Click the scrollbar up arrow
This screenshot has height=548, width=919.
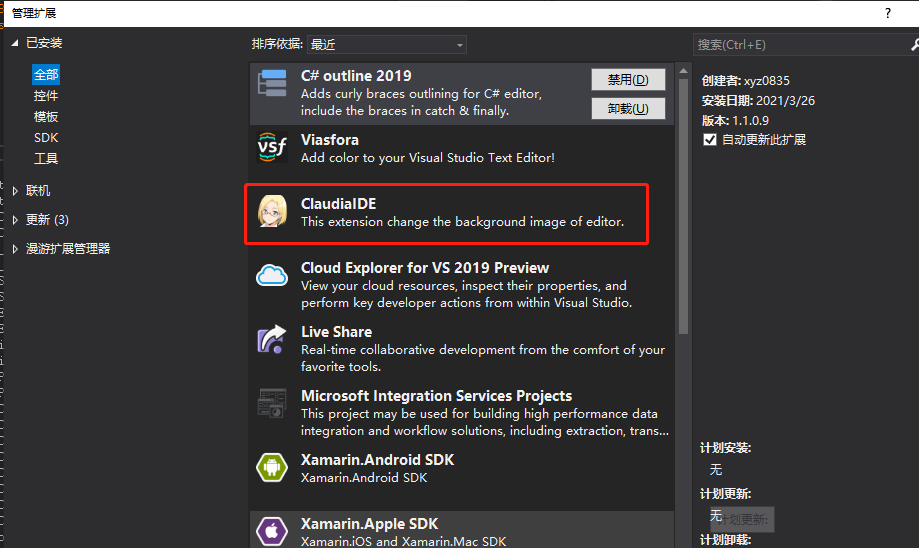click(683, 71)
